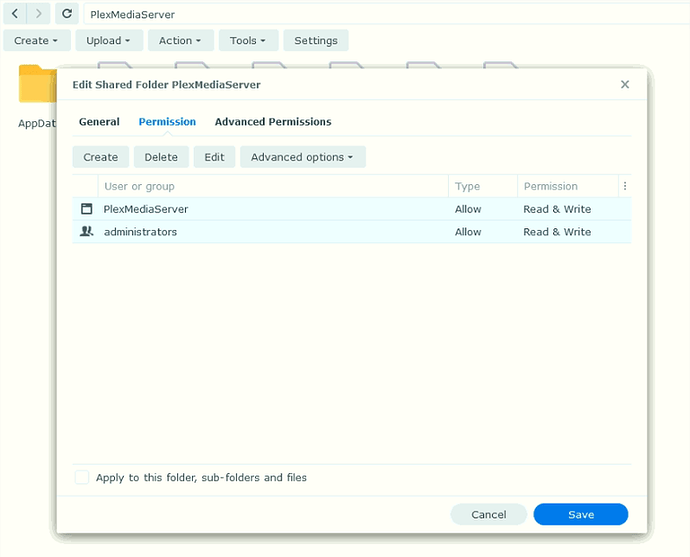Select the PlexMediaServer permission row

352,209
